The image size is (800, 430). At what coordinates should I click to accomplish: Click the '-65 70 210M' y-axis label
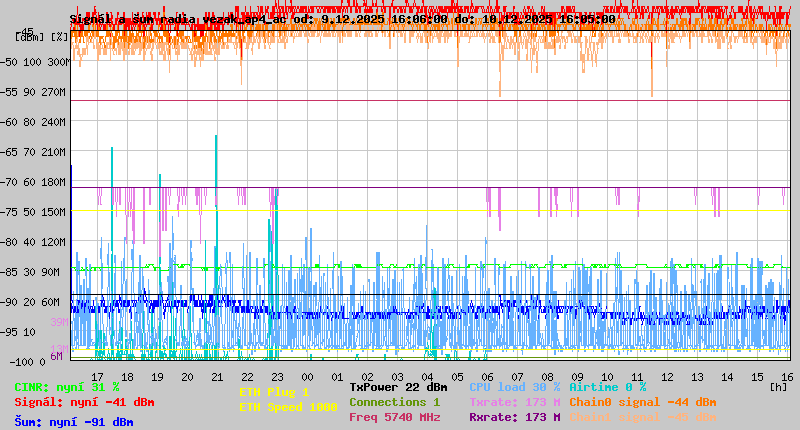(33, 153)
